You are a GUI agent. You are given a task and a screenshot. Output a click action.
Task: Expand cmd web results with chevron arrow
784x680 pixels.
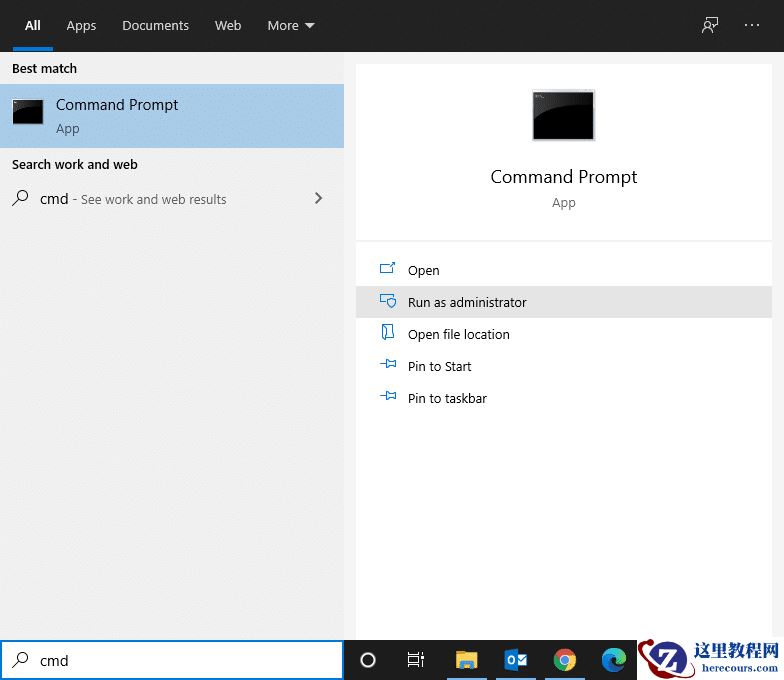point(318,198)
